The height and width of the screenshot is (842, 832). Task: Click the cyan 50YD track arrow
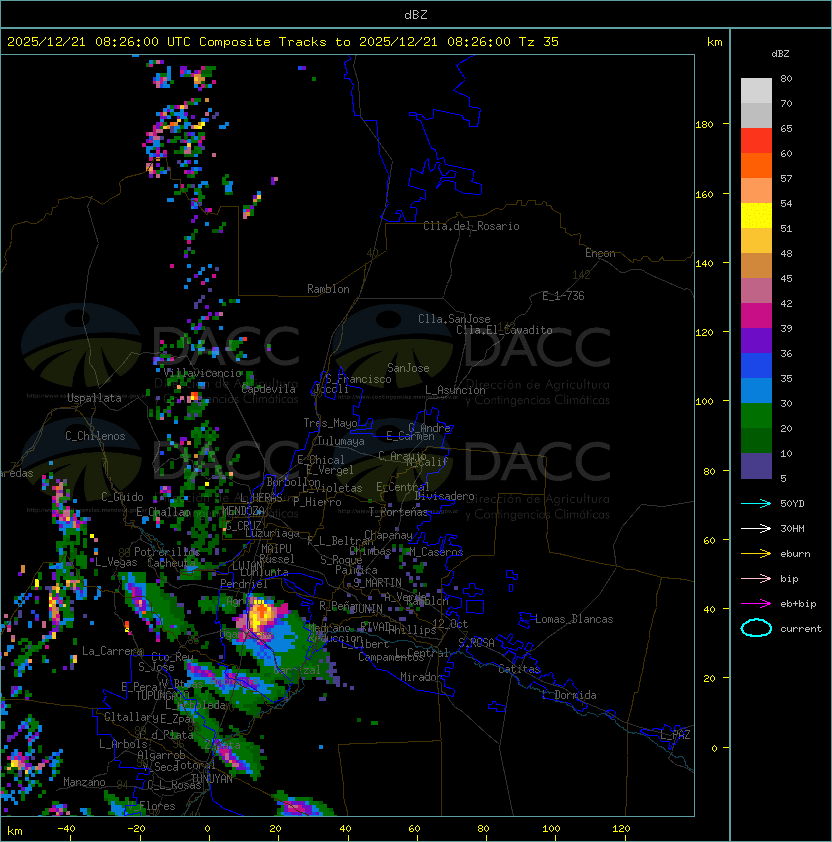[756, 503]
